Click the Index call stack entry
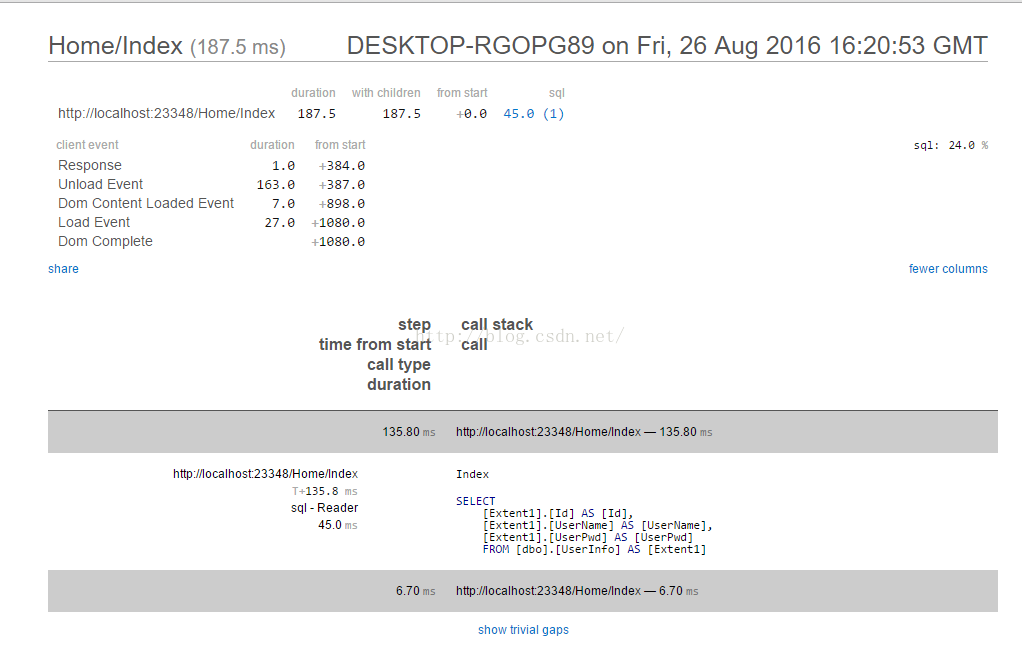The height and width of the screenshot is (651, 1022). (x=473, y=474)
